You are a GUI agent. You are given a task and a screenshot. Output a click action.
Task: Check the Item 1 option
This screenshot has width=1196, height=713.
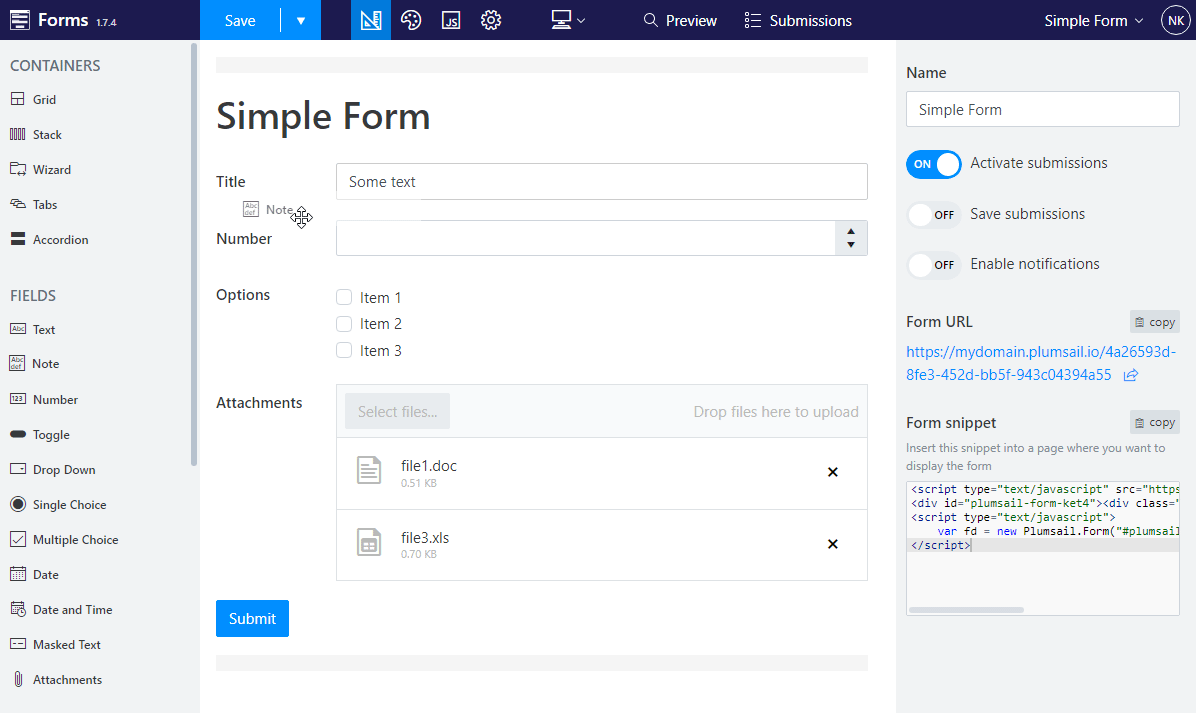[x=344, y=297]
